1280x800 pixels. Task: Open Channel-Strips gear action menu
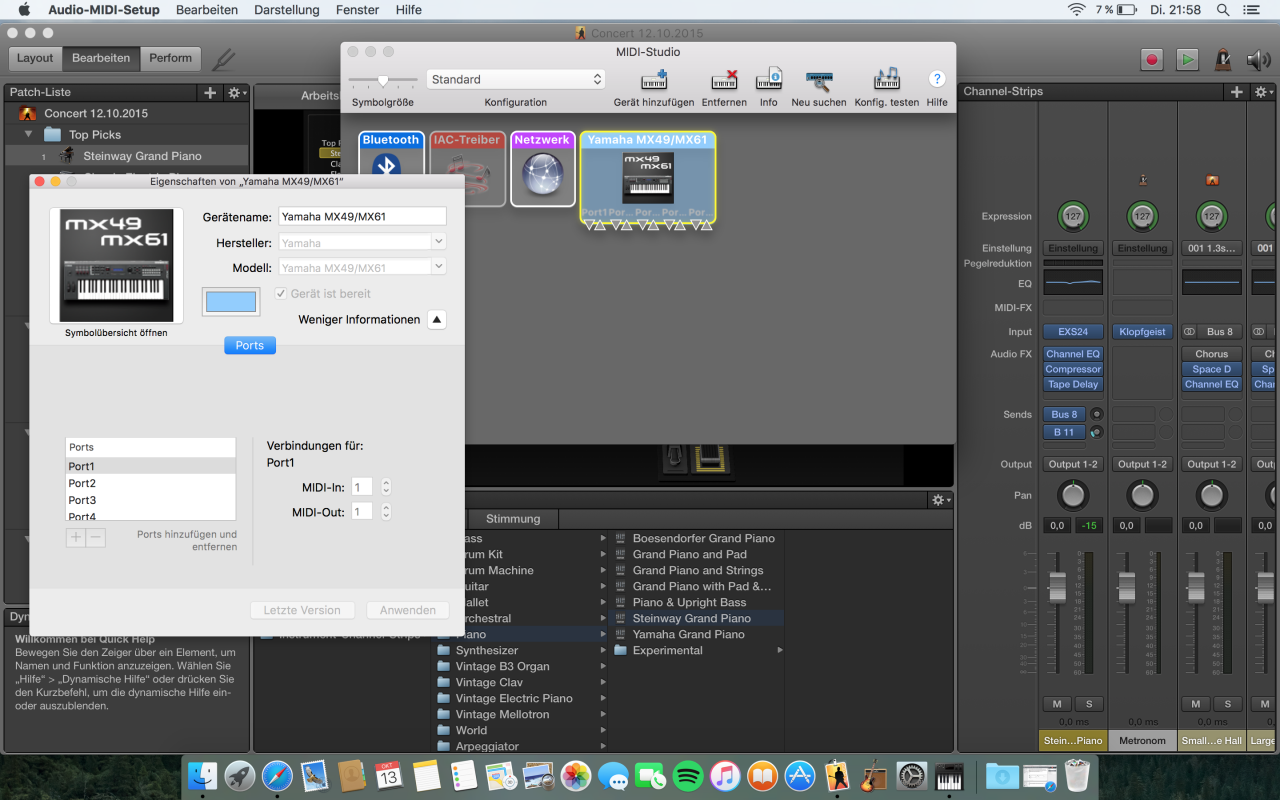point(1263,92)
